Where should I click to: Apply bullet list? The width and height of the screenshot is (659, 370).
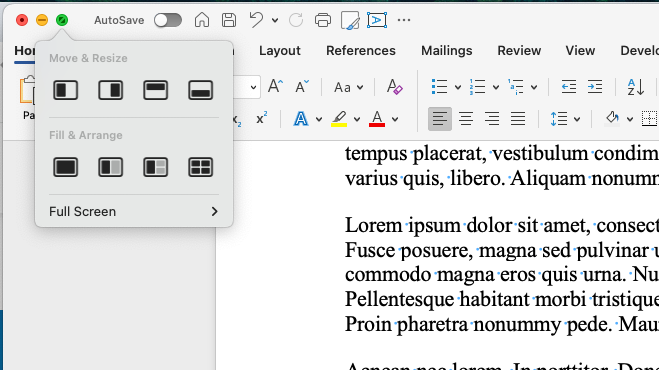click(x=440, y=87)
